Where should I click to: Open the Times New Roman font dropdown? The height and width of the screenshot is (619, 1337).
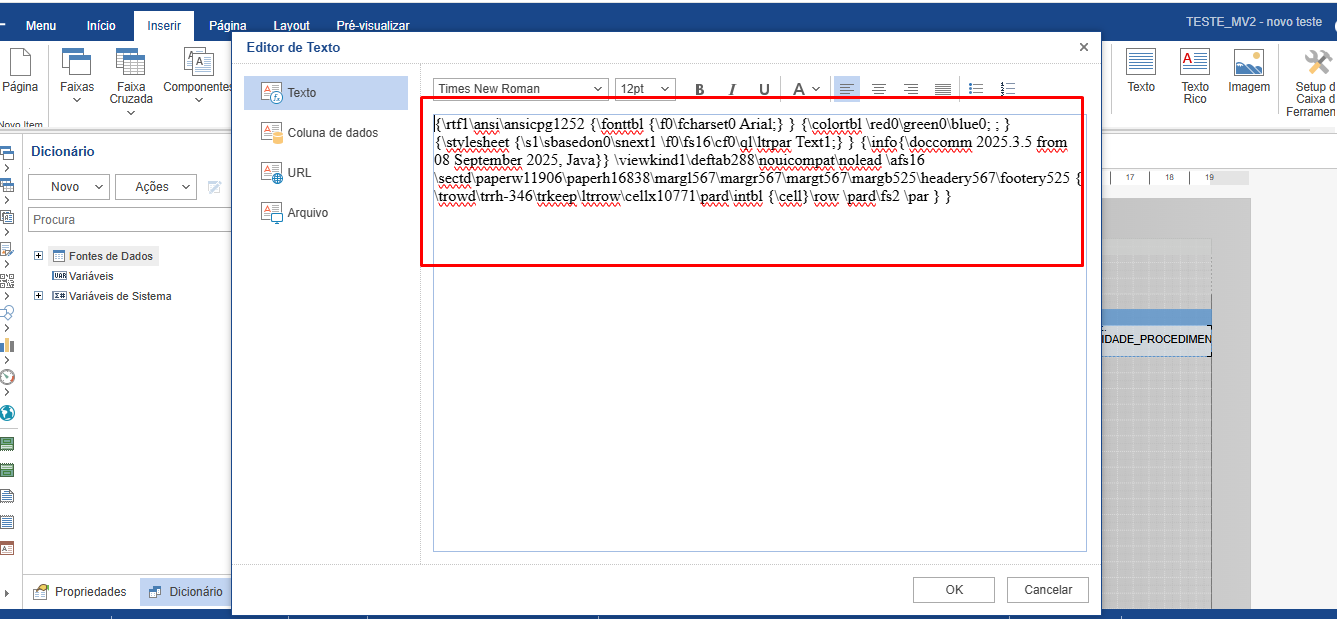(x=520, y=89)
